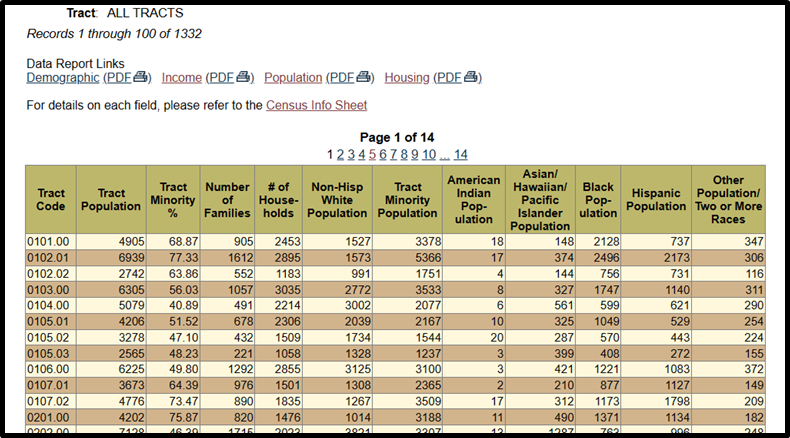
Task: Open the Population PDF printer icon
Action: pyautogui.click(x=365, y=78)
